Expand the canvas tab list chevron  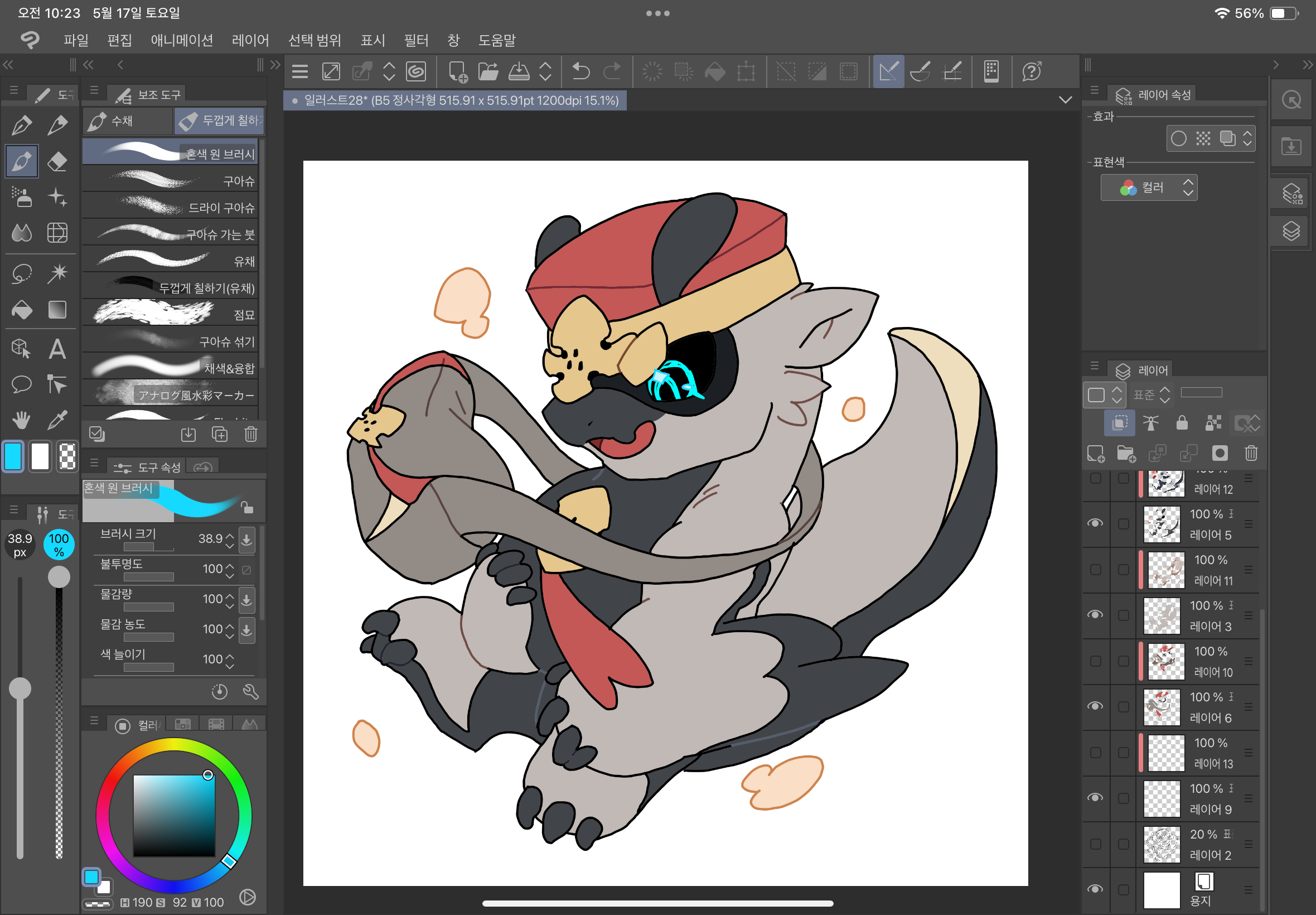[x=1066, y=100]
